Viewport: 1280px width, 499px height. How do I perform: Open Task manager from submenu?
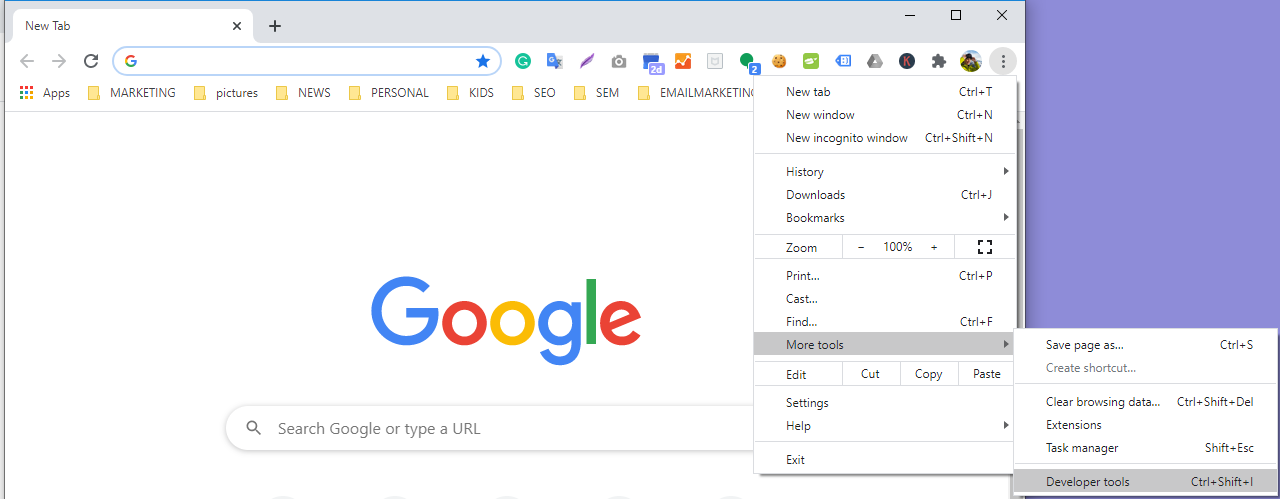click(1145, 448)
